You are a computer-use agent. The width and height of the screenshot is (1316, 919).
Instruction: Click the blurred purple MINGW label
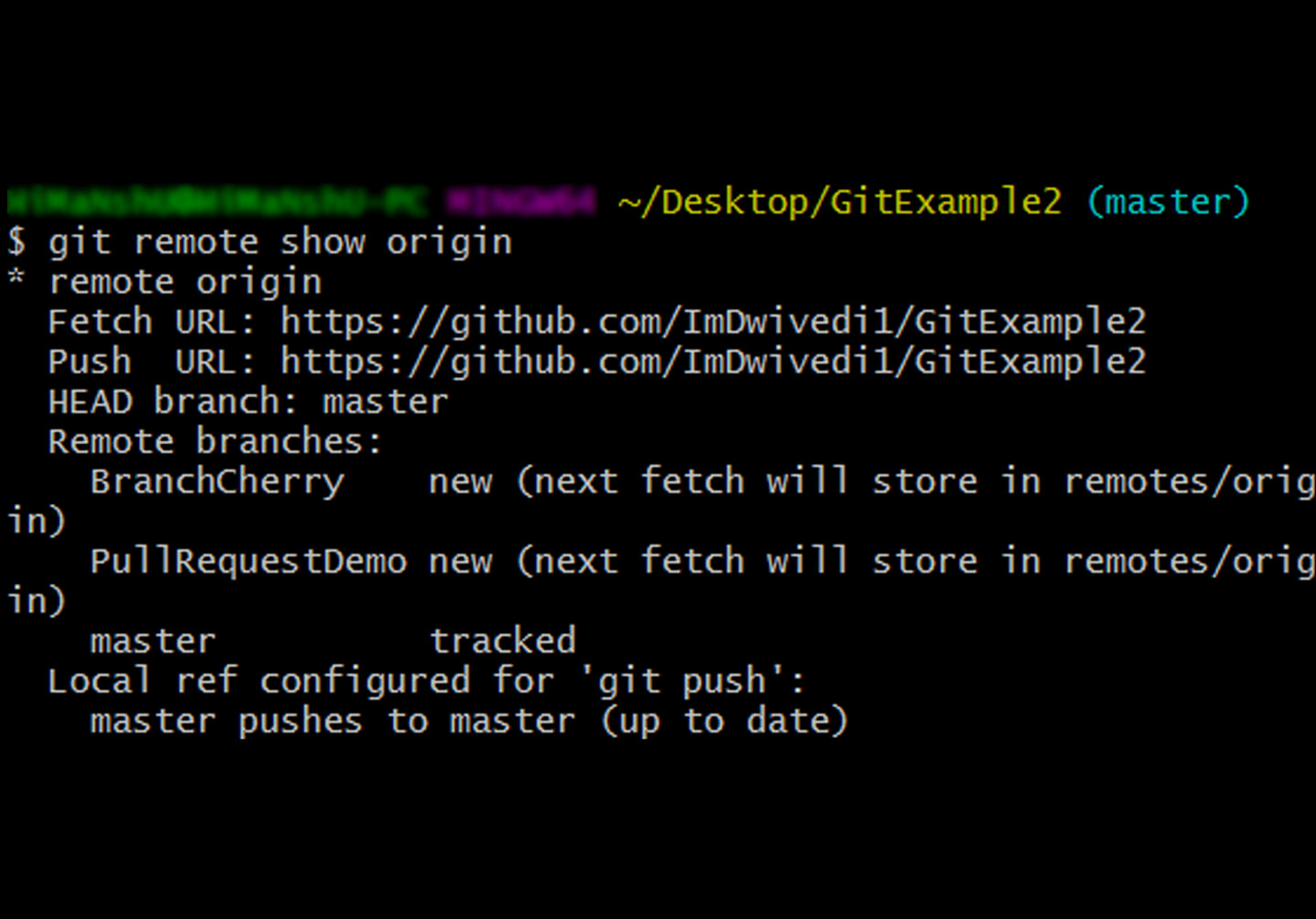(521, 202)
